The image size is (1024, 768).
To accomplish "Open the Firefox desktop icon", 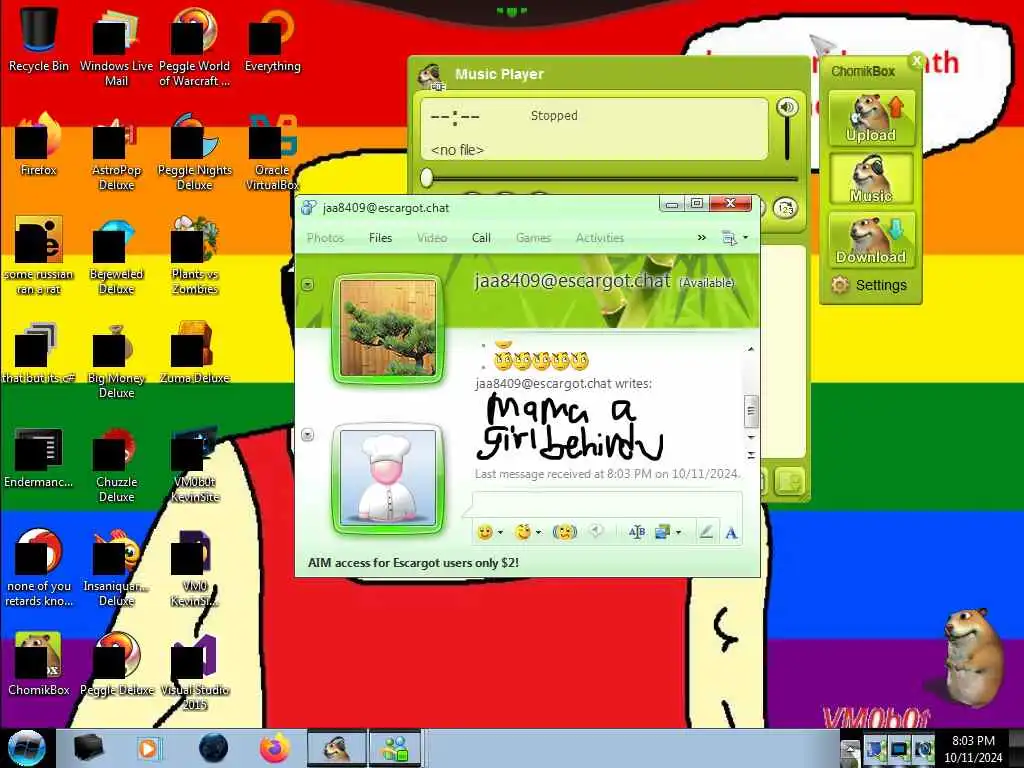I will pyautogui.click(x=39, y=144).
